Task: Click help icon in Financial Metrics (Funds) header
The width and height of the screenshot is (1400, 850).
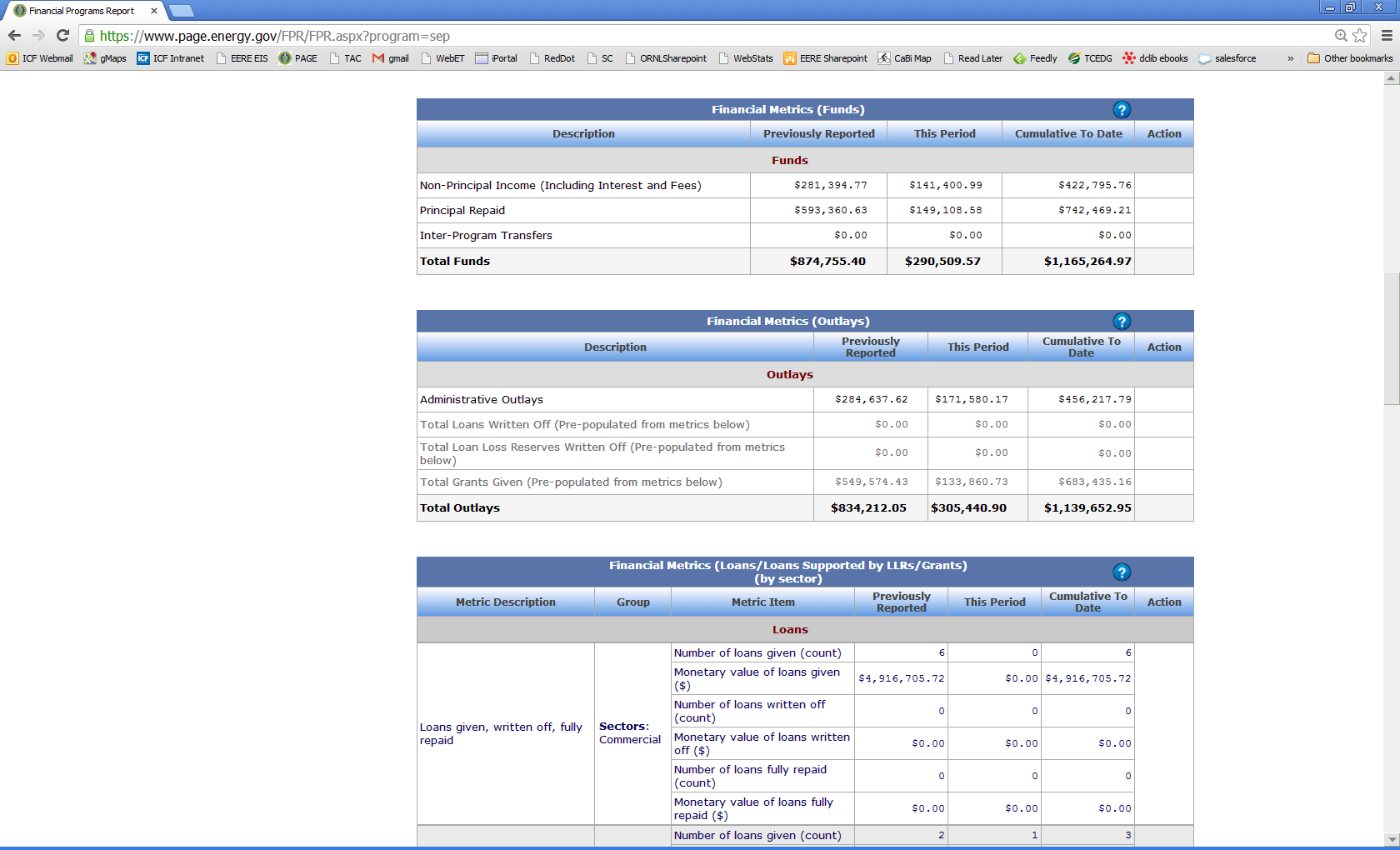Action: [x=1122, y=110]
